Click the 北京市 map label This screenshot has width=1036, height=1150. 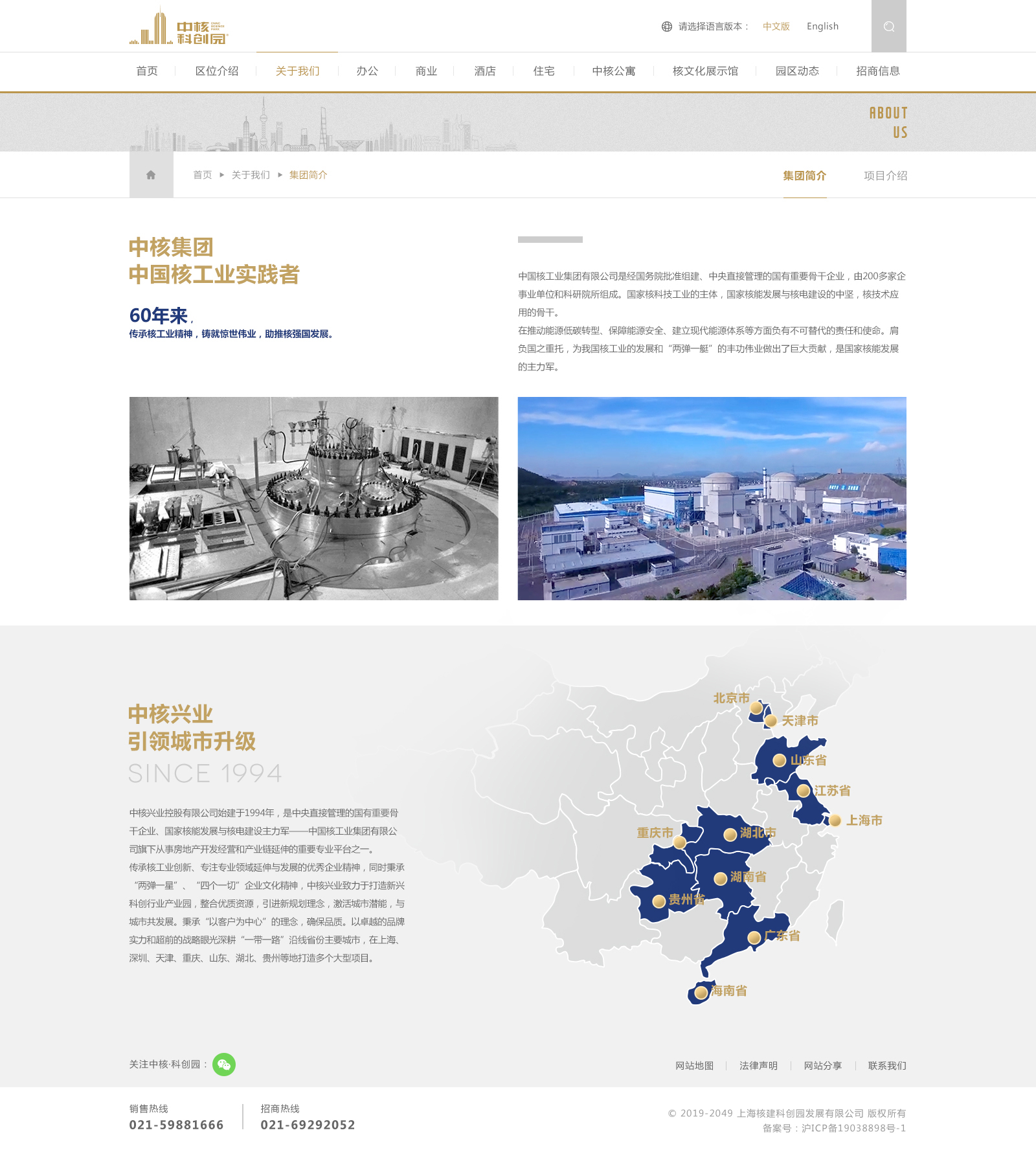click(x=731, y=698)
